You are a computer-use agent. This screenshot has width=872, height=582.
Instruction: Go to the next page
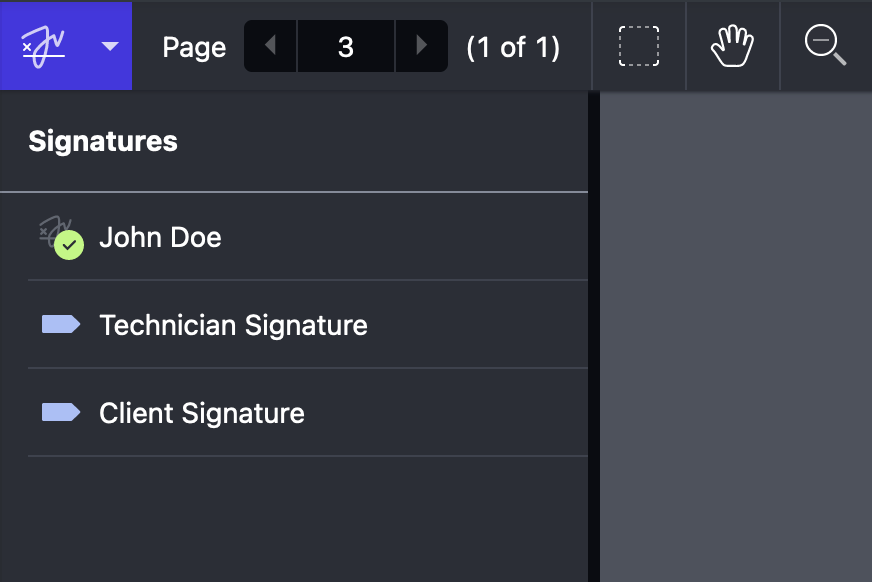[421, 45]
